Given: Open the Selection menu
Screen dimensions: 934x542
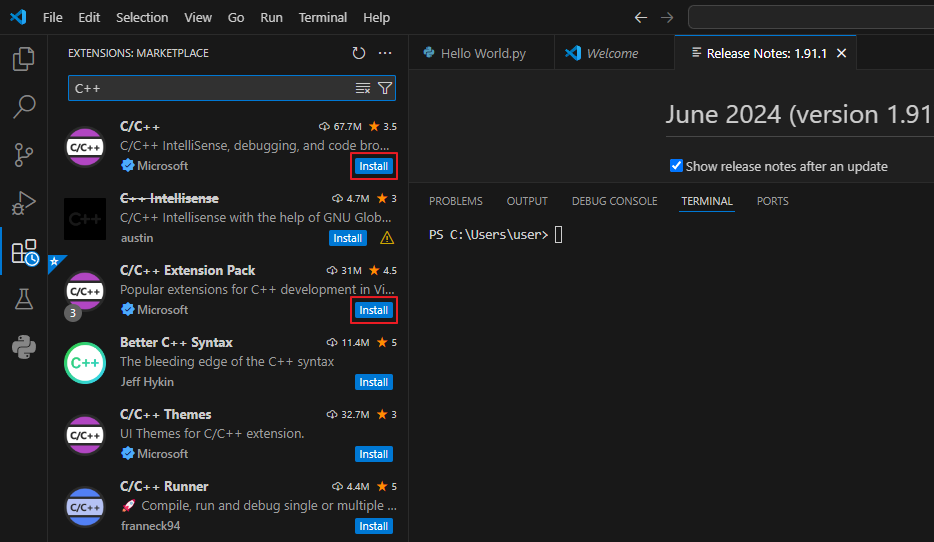Looking at the screenshot, I should [142, 17].
